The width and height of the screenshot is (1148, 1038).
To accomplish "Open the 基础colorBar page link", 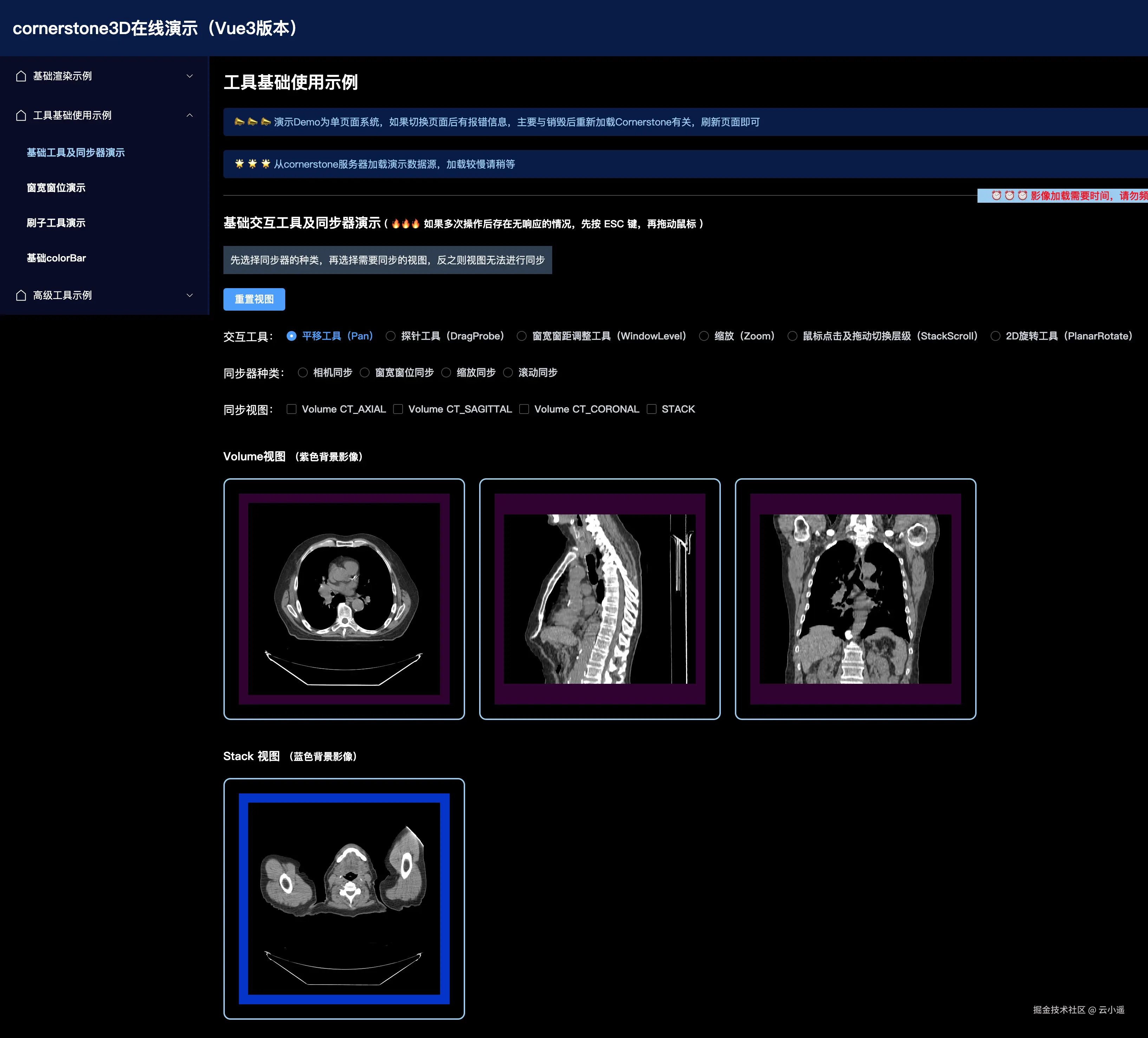I will pos(56,258).
